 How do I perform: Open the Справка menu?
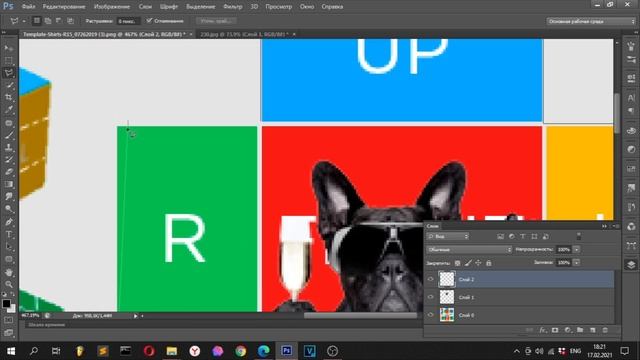[x=332, y=7]
